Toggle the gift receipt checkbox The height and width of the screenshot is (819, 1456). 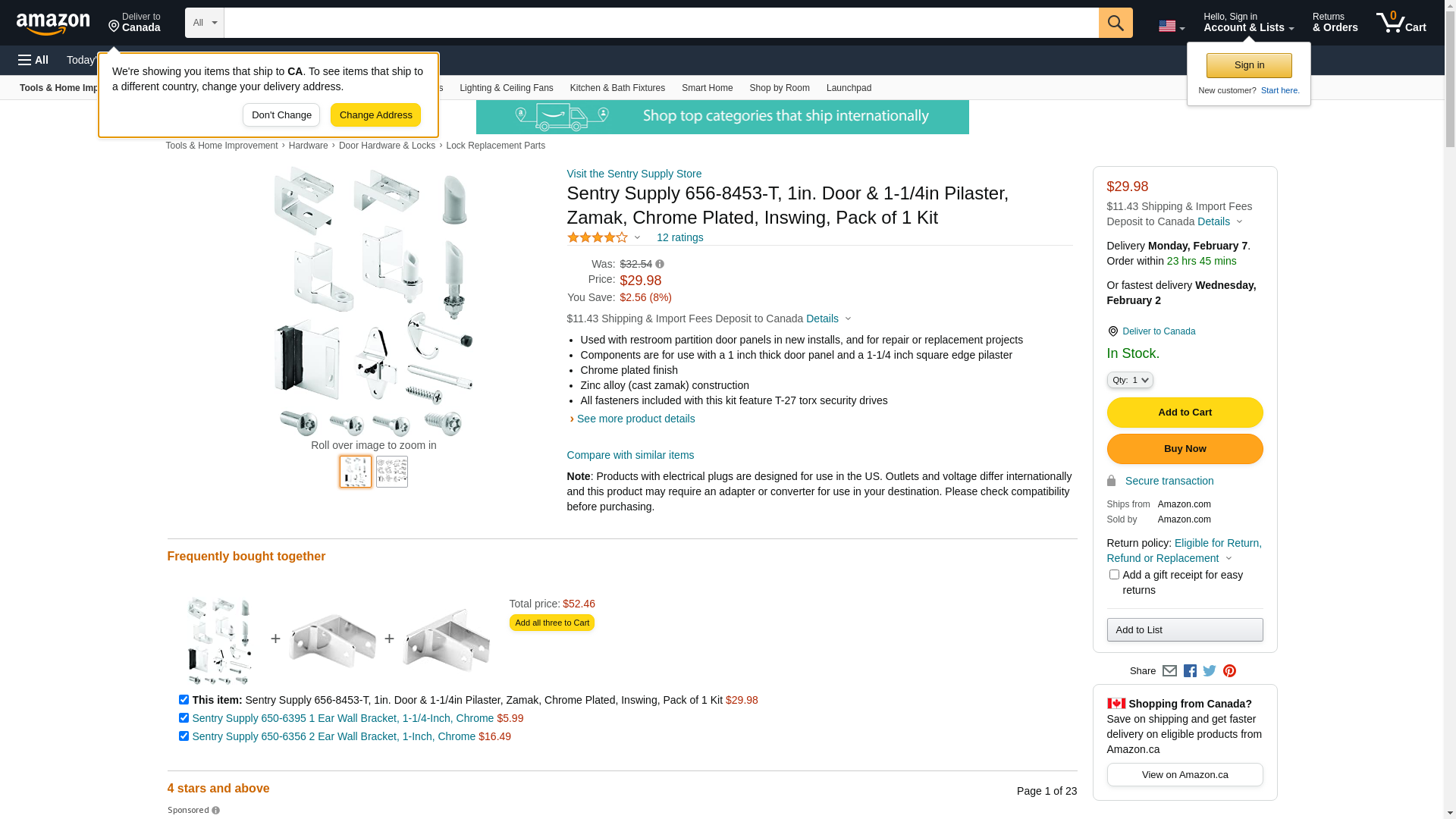click(1114, 575)
